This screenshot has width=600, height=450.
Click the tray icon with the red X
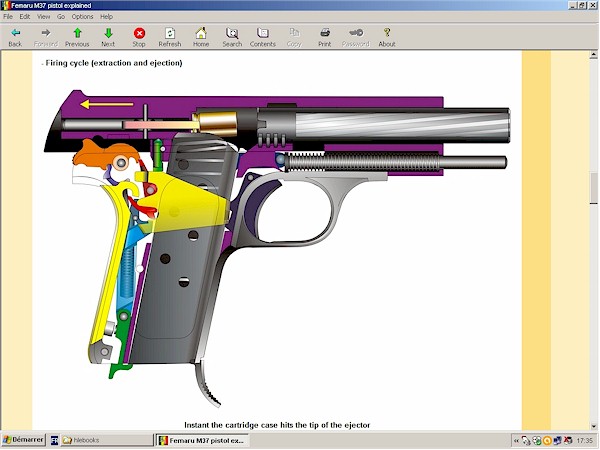[568, 441]
